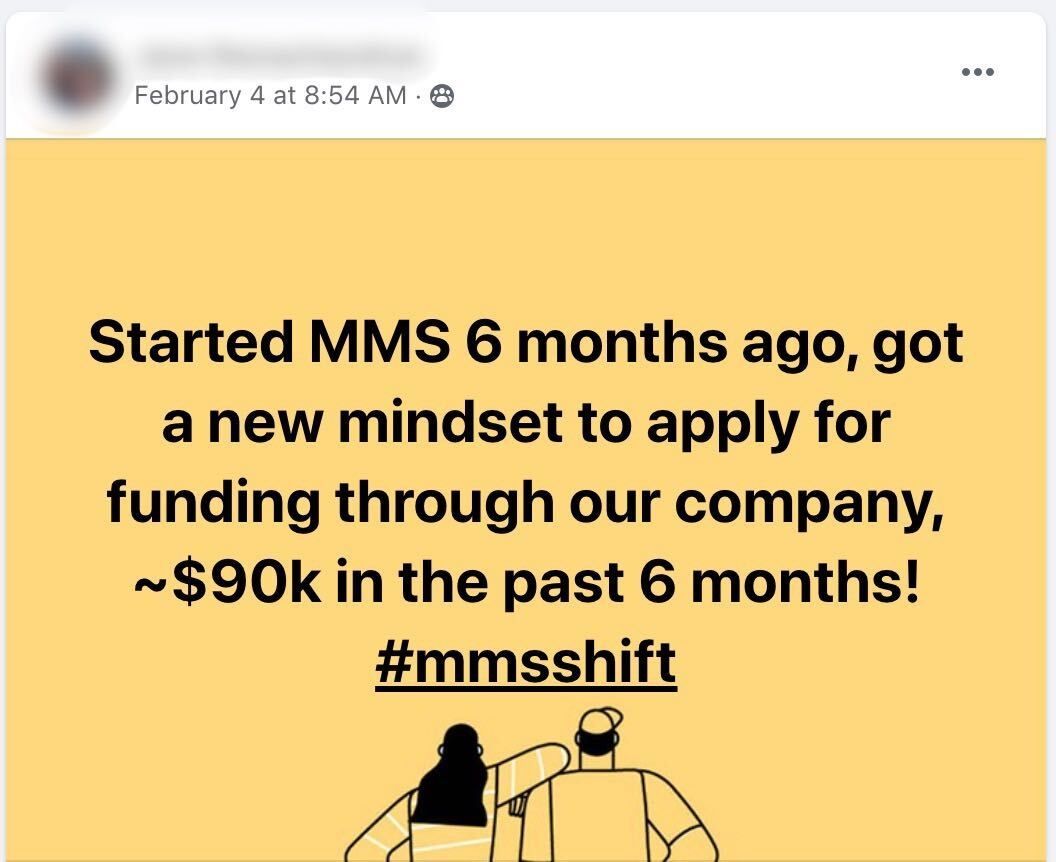Image resolution: width=1056 pixels, height=862 pixels.
Task: Click the "Started MMS 6 months ago" line
Action: tap(526, 343)
